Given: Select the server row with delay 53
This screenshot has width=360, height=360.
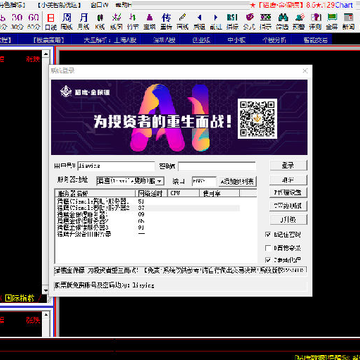Looking at the screenshot, I should point(147,201).
